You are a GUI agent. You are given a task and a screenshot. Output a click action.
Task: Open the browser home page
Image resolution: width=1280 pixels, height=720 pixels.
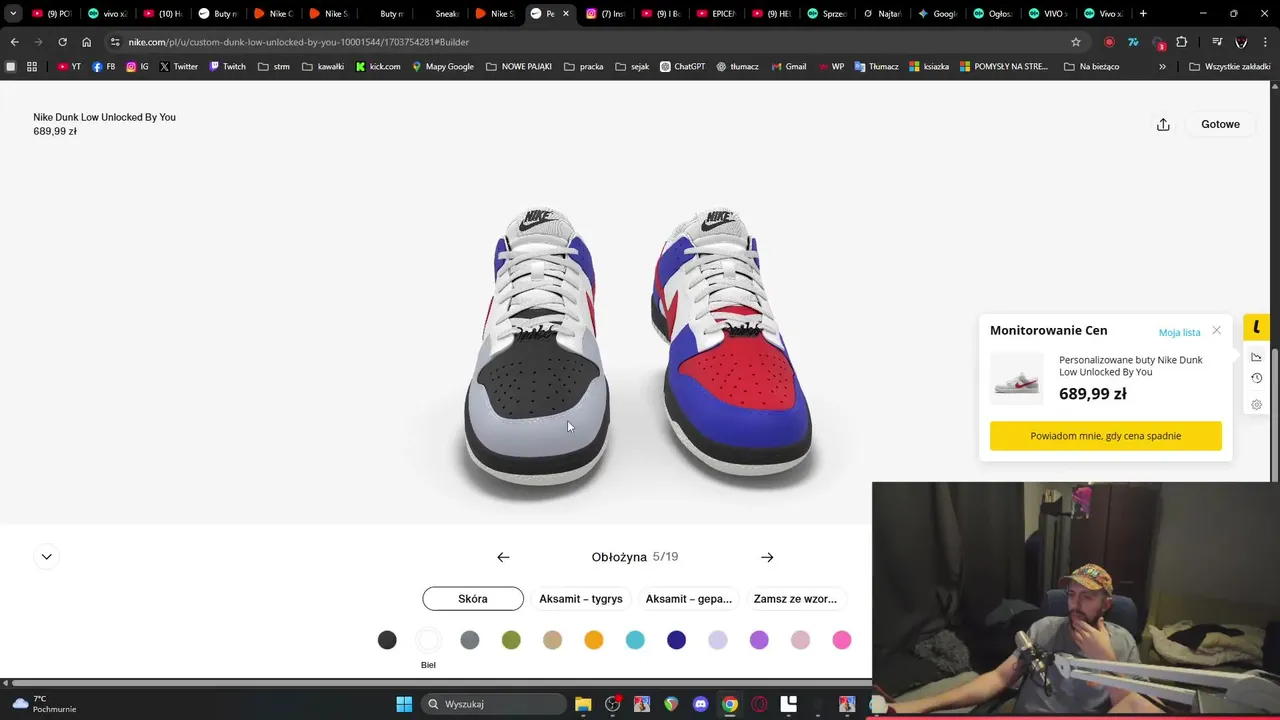(x=86, y=42)
